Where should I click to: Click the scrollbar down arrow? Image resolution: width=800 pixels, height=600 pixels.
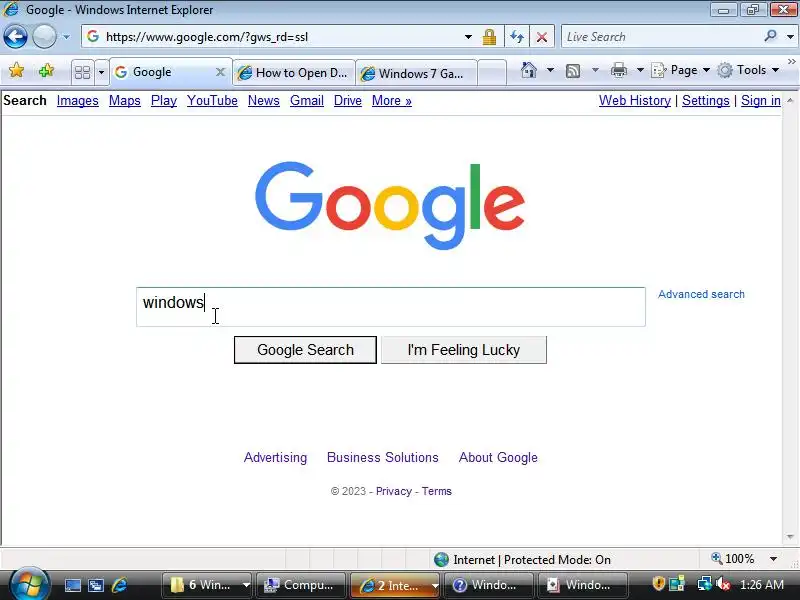pyautogui.click(x=790, y=537)
